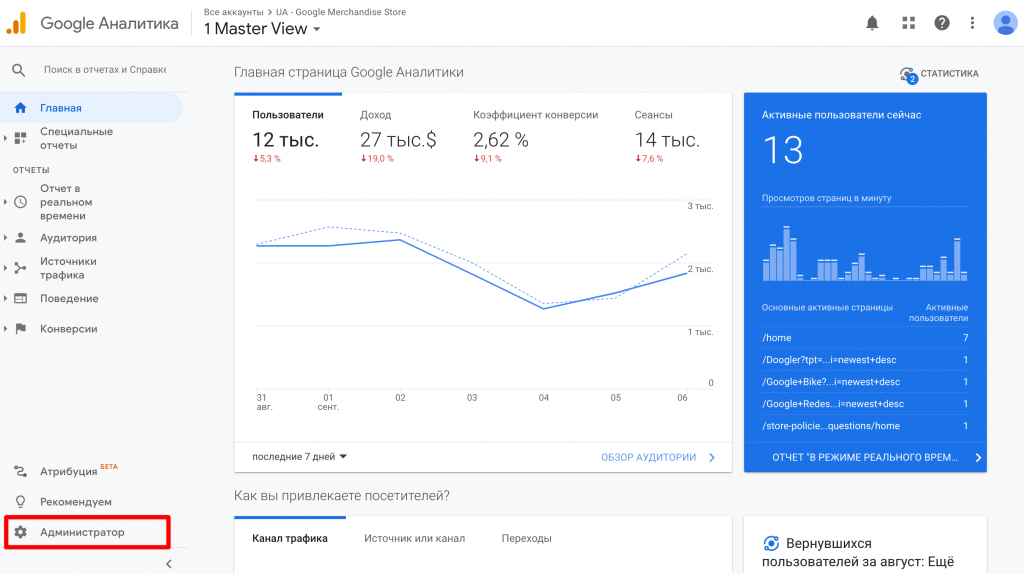Collapse the left sidebar with the chevron

168,564
